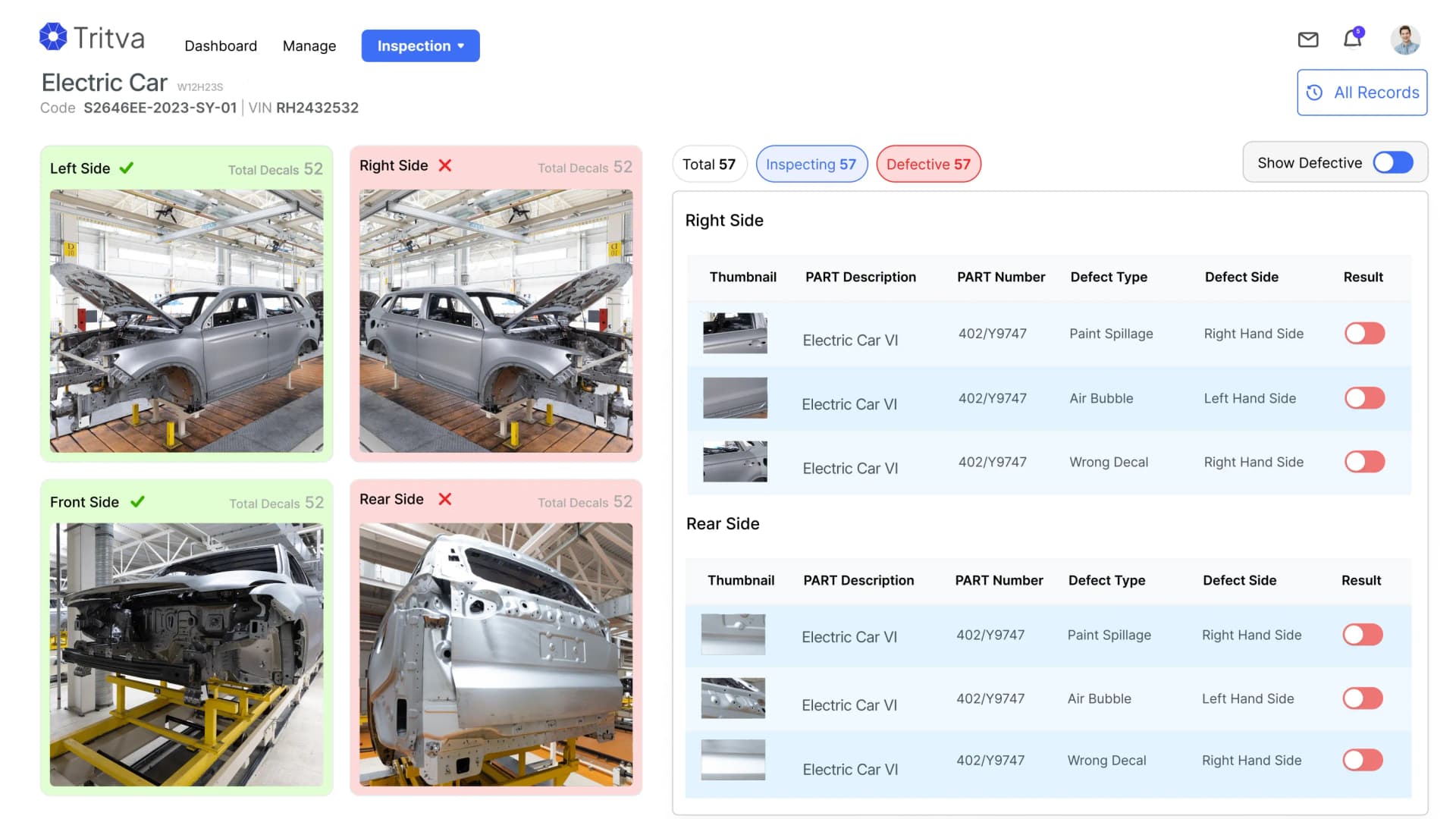Click the Air Bubble defect thumbnail
Image resolution: width=1456 pixels, height=819 pixels.
point(734,397)
